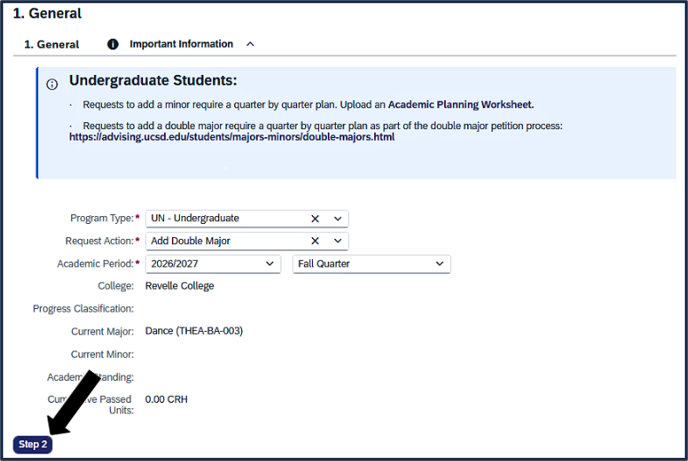This screenshot has height=461, width=688.
Task: Click the 2026/2027 year value
Action: pos(175,264)
